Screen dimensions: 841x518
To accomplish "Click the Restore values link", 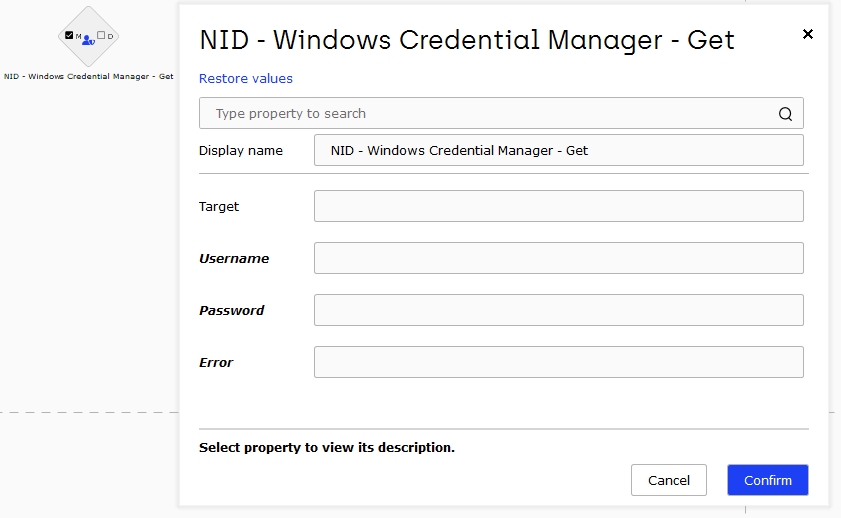I will (x=246, y=78).
